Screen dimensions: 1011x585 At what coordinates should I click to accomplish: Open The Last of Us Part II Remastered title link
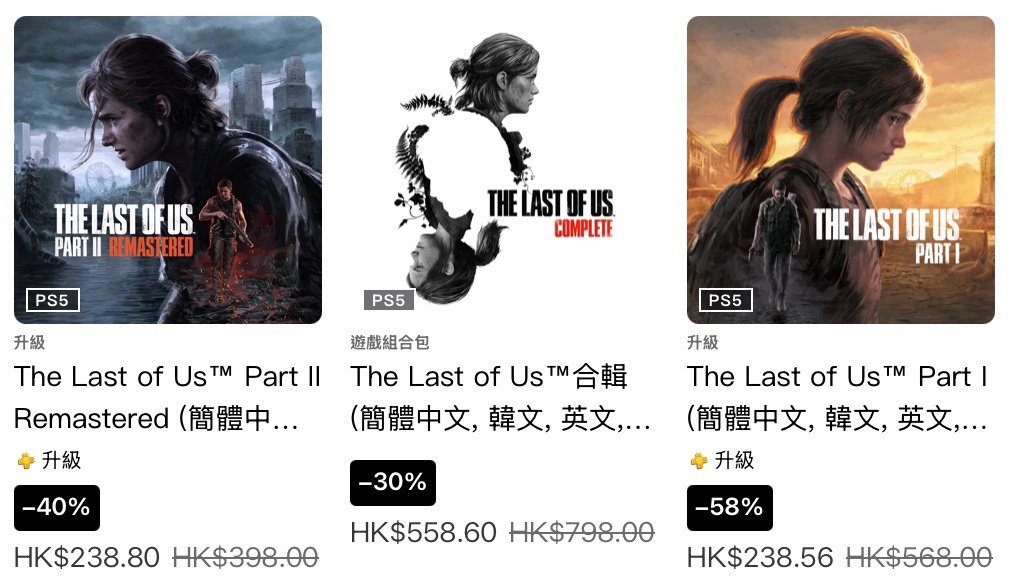tap(168, 397)
